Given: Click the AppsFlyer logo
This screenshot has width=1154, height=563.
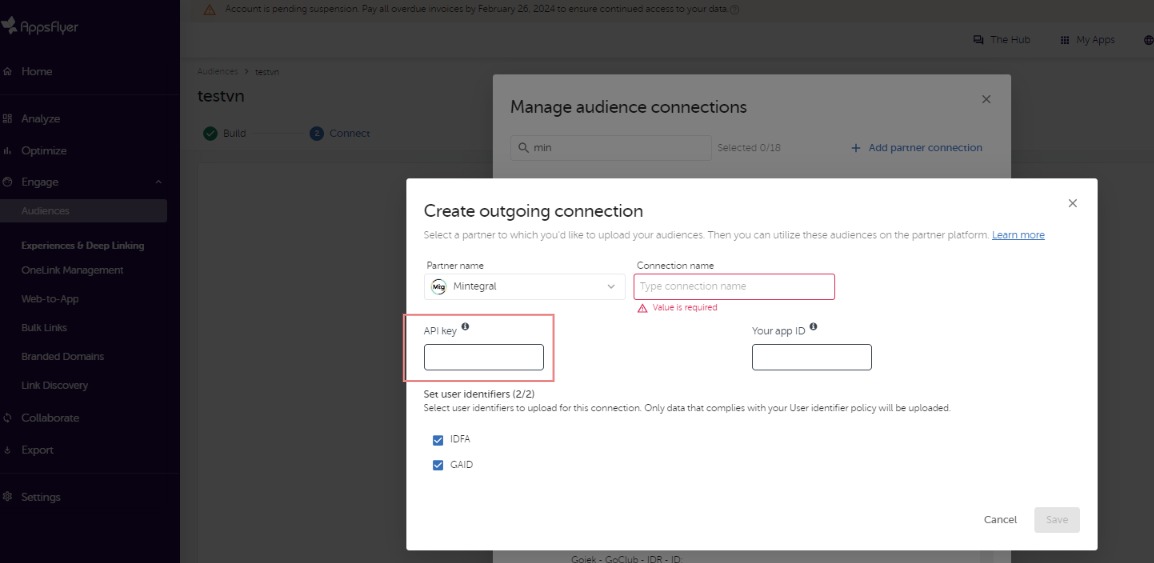Looking at the screenshot, I should [40, 26].
